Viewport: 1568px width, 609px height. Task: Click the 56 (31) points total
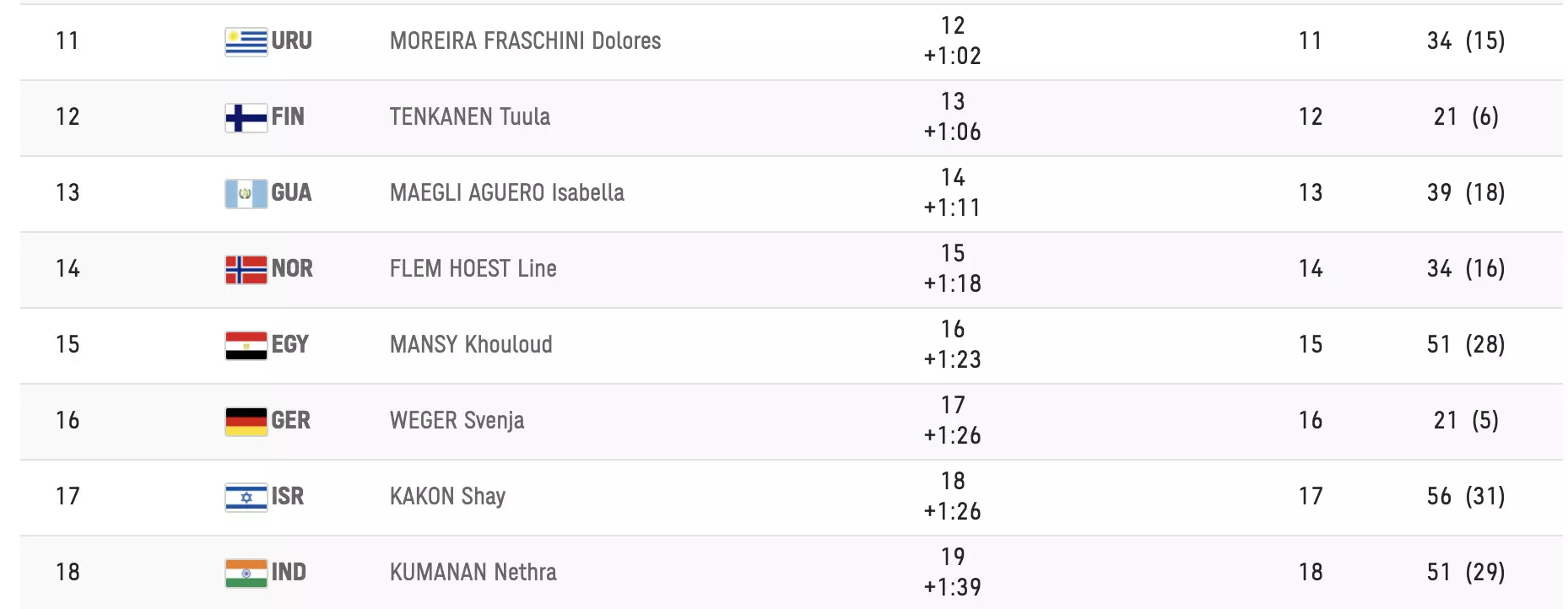tap(1465, 496)
